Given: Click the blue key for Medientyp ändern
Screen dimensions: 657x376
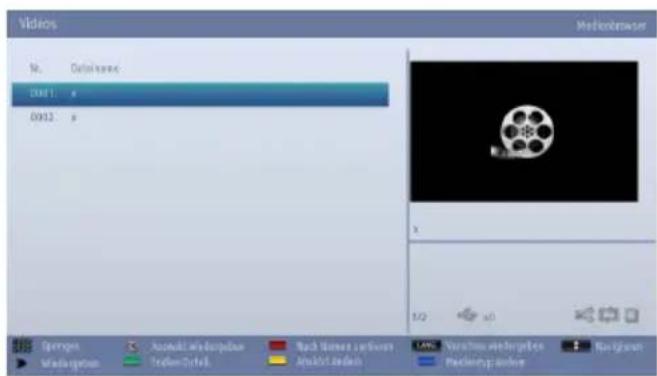Looking at the screenshot, I should click(x=427, y=361).
